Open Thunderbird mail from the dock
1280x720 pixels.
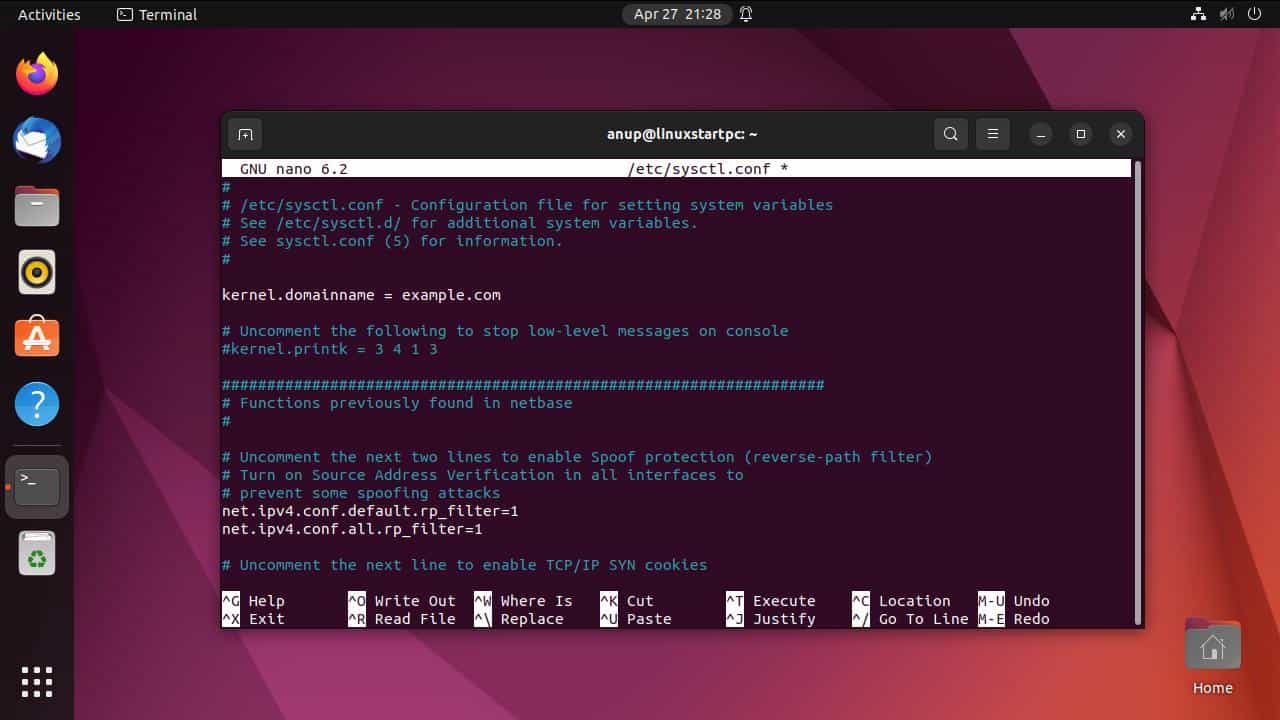click(x=36, y=140)
